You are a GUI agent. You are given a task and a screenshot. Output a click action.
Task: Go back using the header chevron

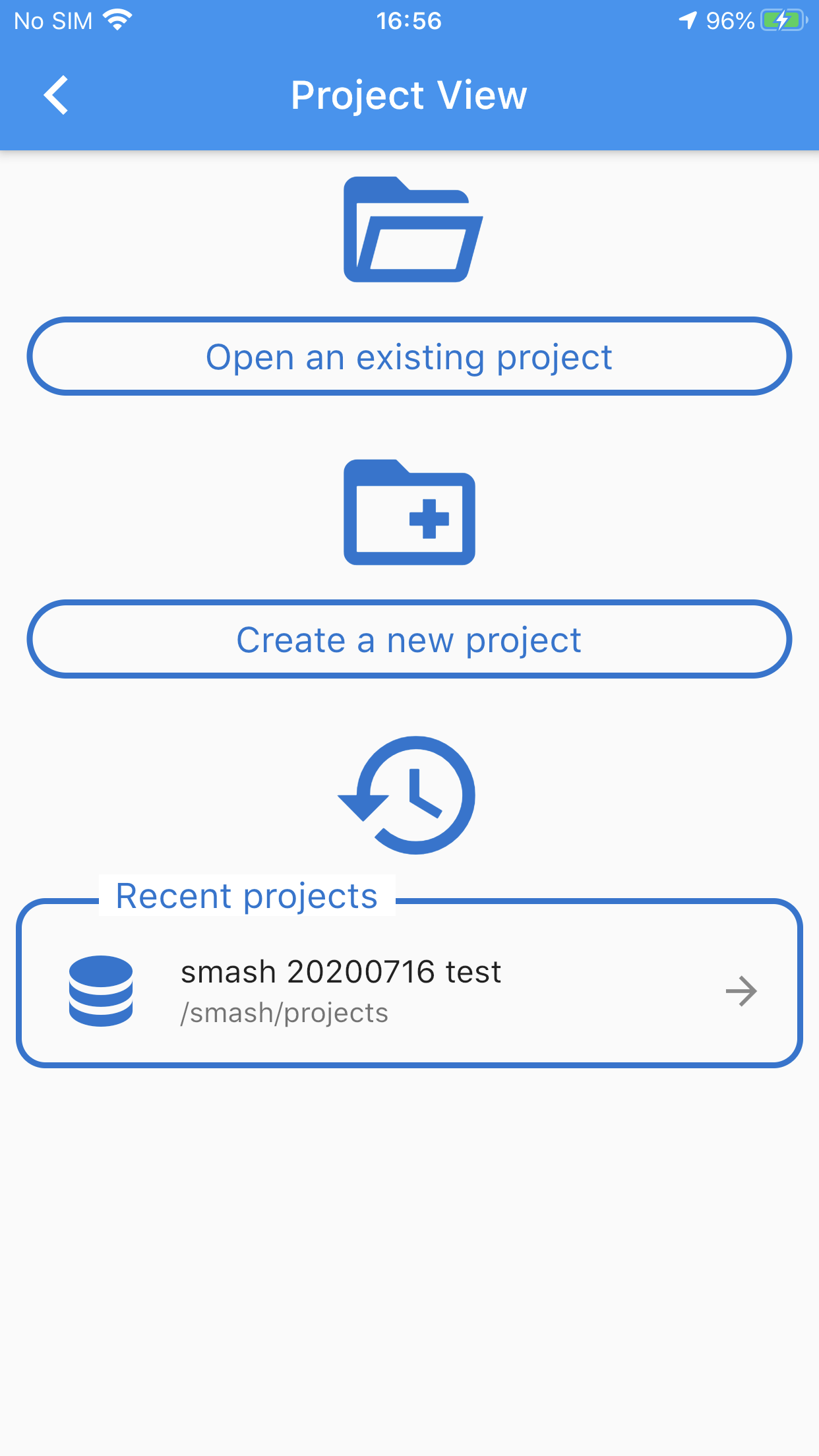click(x=56, y=95)
